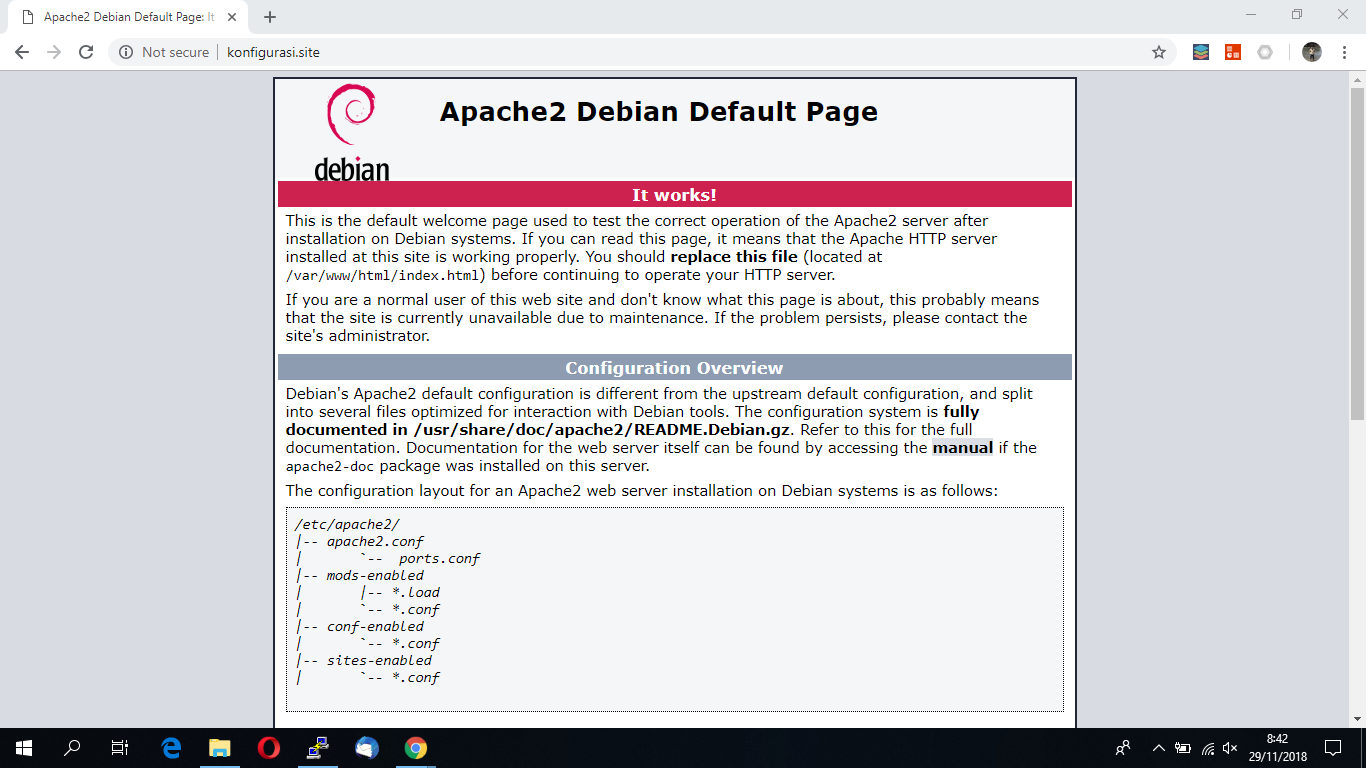Open the Thunderbird mail taskbar icon
Image resolution: width=1366 pixels, height=768 pixels.
[x=366, y=747]
